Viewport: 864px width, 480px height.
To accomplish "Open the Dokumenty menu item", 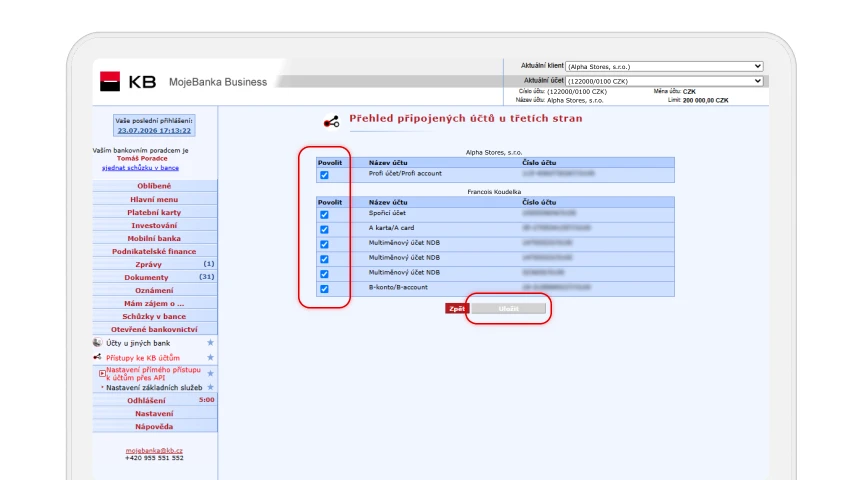I will (154, 277).
